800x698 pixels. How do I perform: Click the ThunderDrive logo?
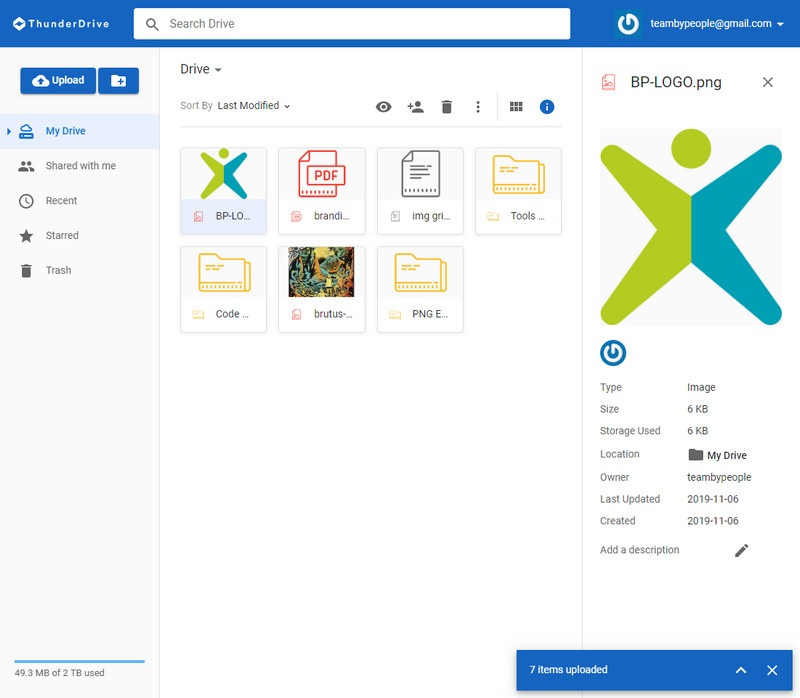pyautogui.click(x=62, y=24)
